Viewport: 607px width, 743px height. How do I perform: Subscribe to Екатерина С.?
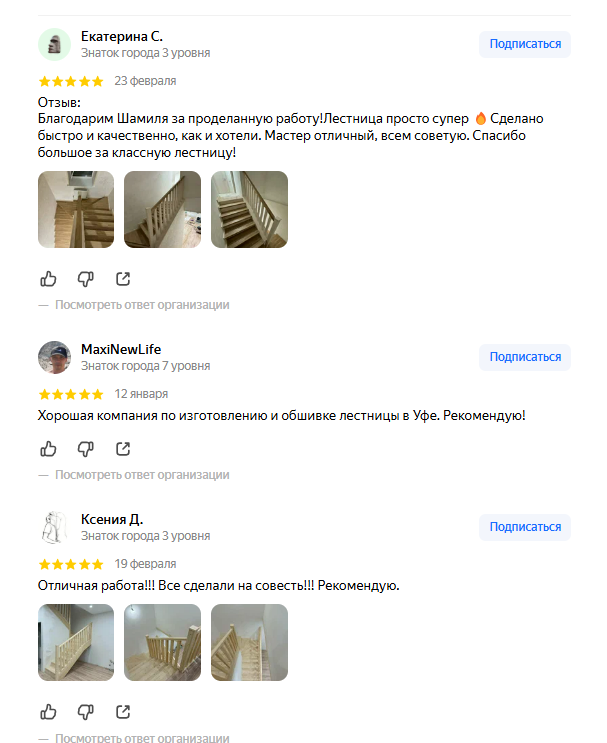click(x=525, y=44)
